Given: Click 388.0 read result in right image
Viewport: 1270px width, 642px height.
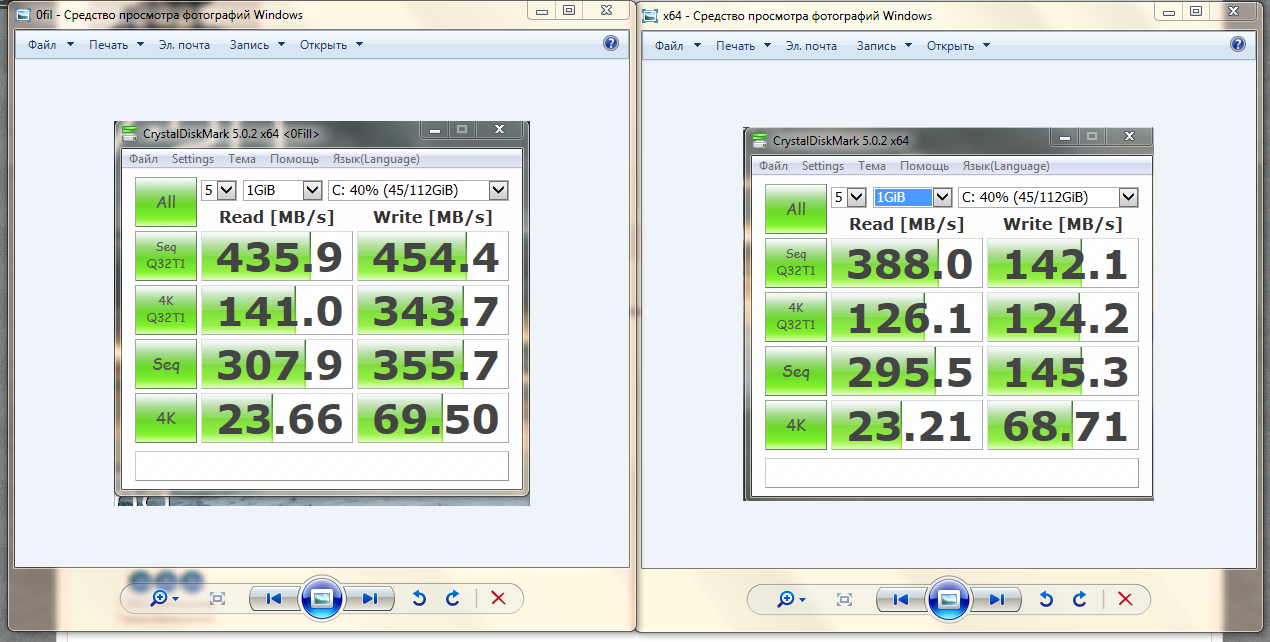Looking at the screenshot, I should point(907,264).
